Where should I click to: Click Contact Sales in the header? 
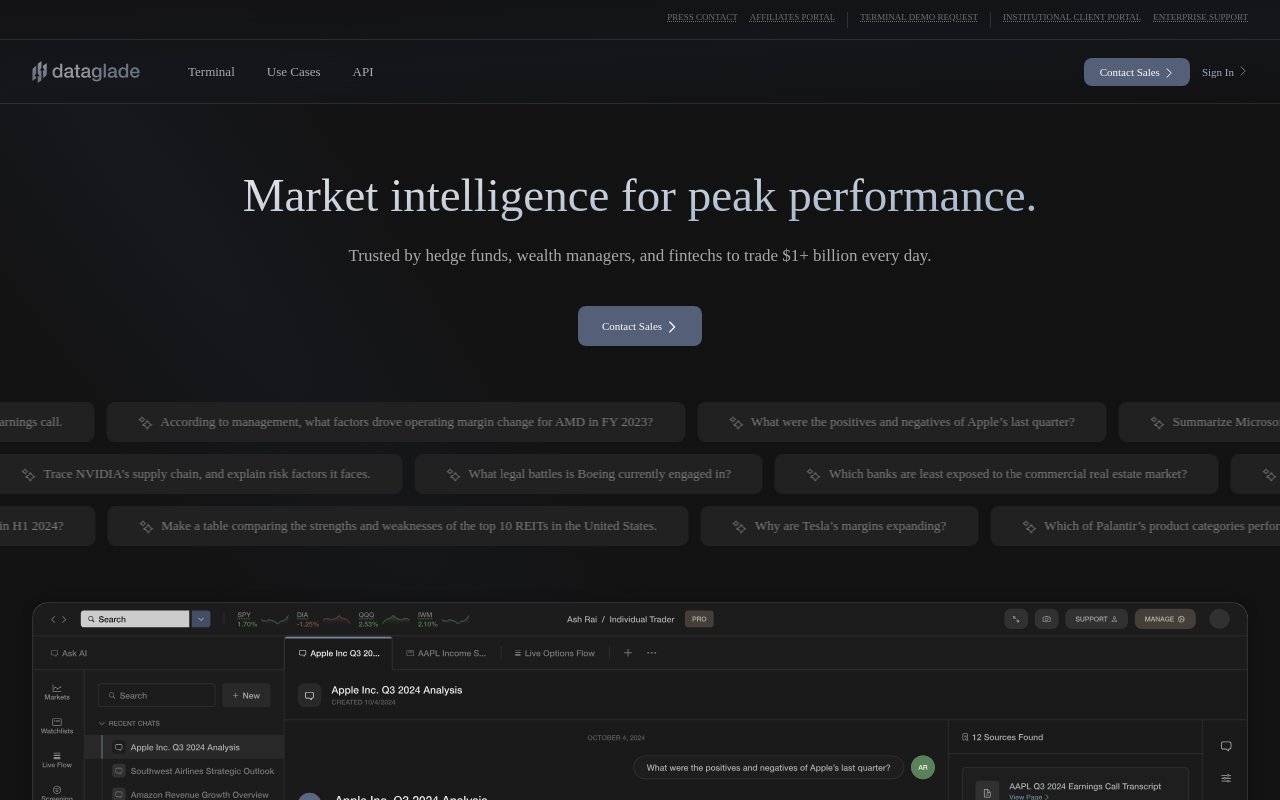tap(1137, 72)
